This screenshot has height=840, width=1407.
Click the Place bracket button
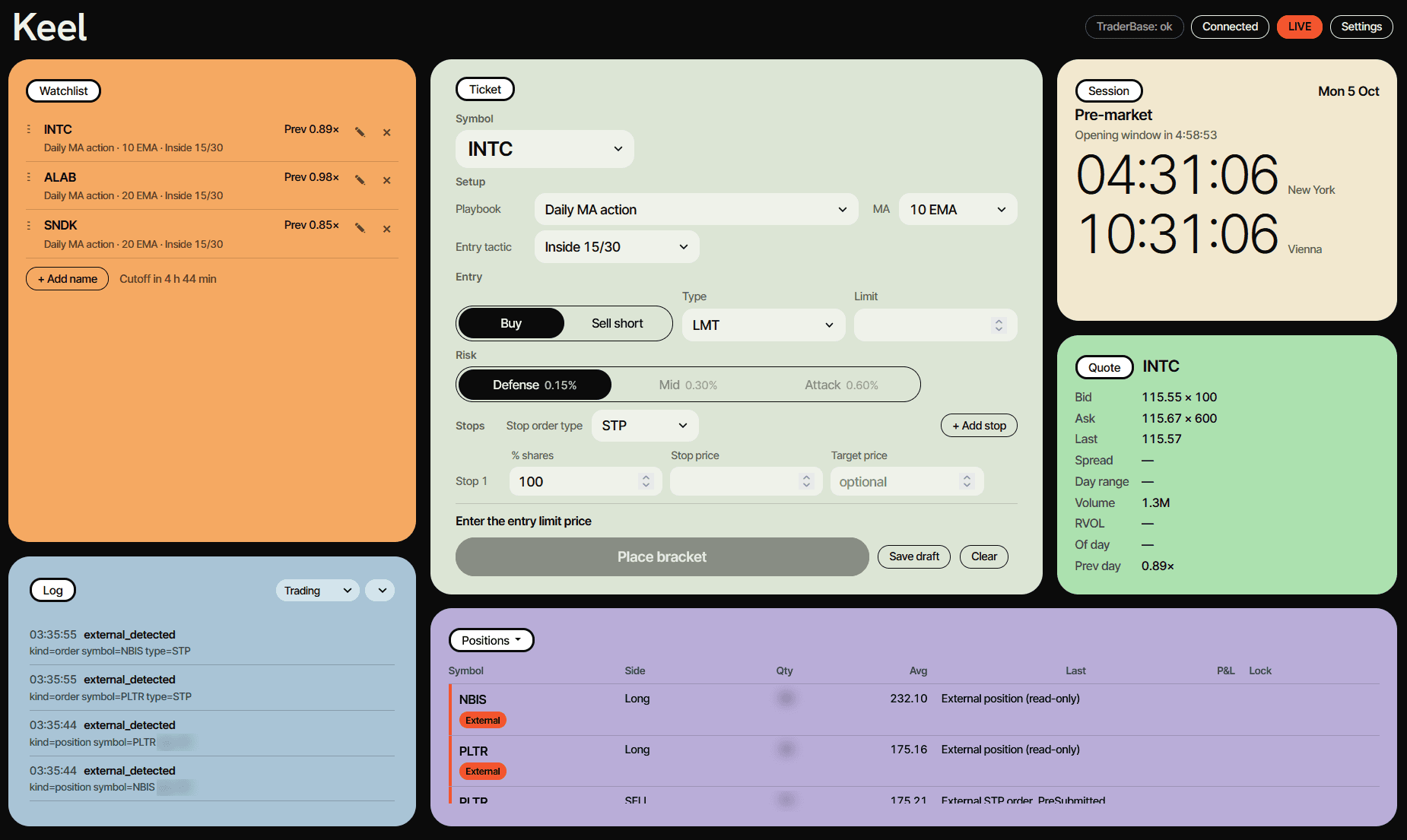[662, 557]
